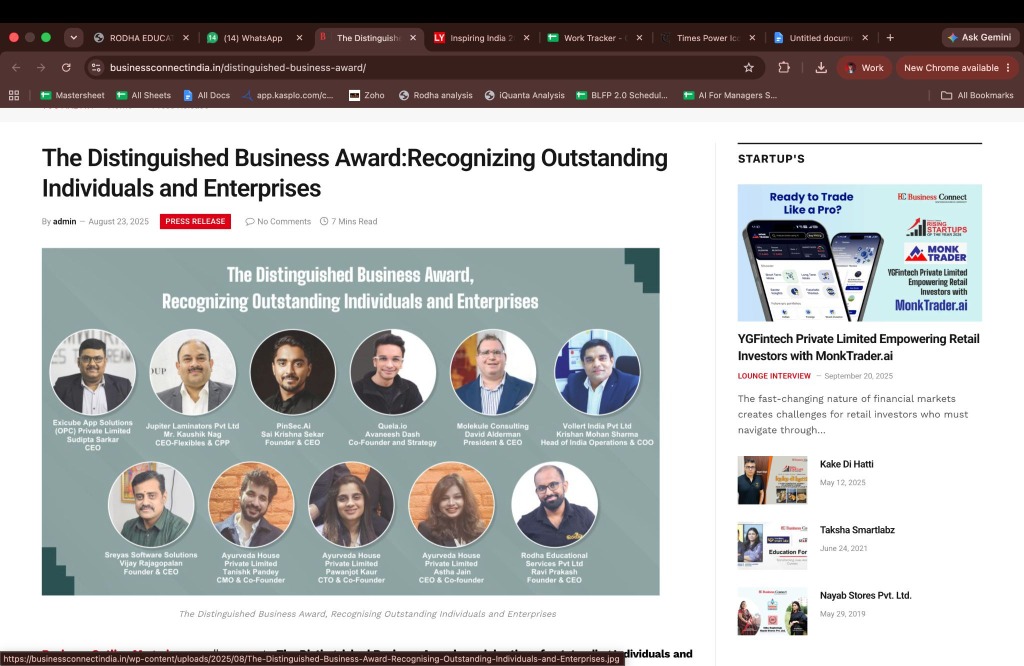Screen dimensions: 1024x666
Task: Open the All Bookmarks folder
Action: click(977, 95)
